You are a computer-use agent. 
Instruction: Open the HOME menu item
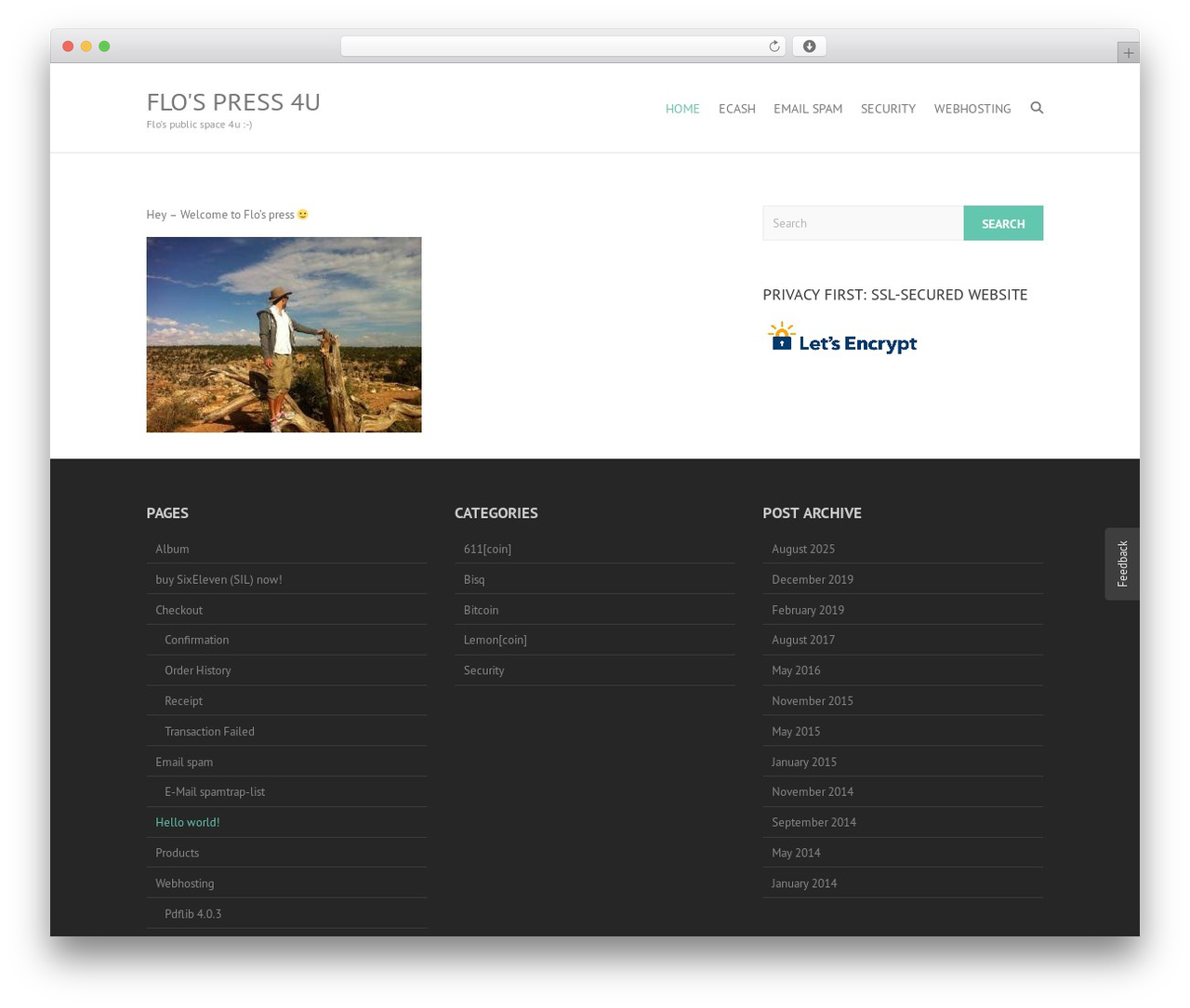click(x=682, y=109)
